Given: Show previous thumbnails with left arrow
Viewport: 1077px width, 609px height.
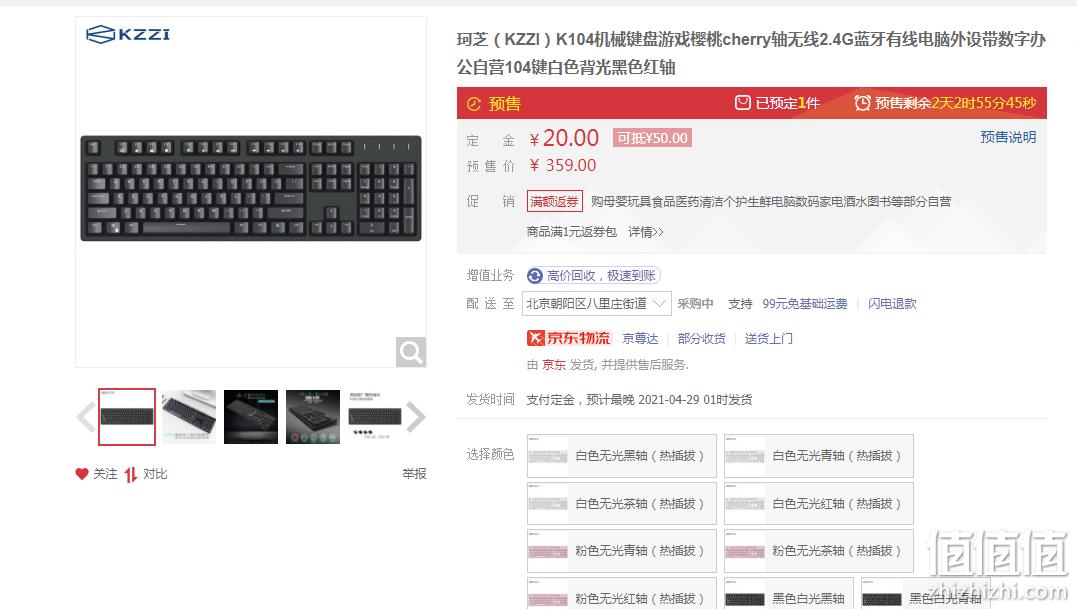Looking at the screenshot, I should coord(86,417).
